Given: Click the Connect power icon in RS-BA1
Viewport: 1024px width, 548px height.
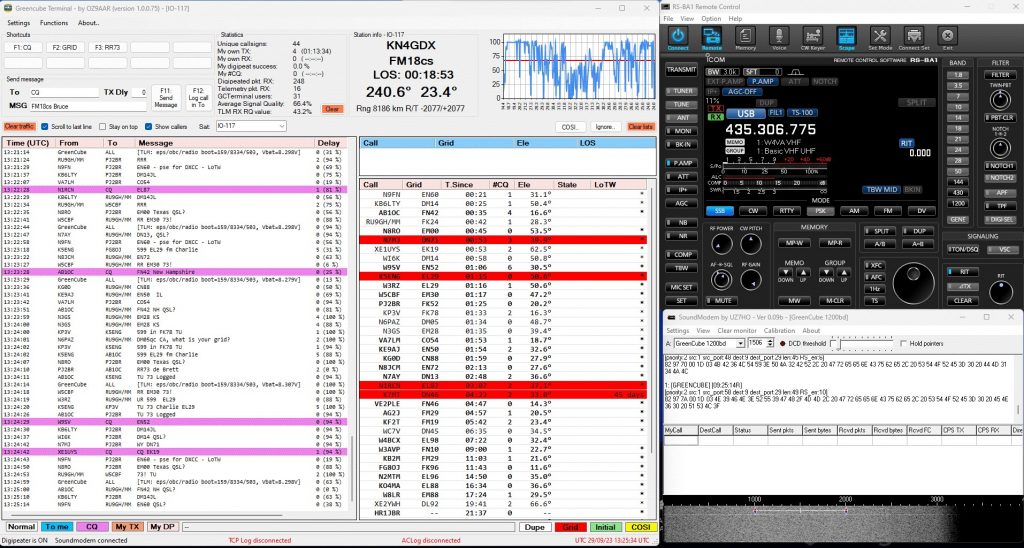Looking at the screenshot, I should [678, 36].
